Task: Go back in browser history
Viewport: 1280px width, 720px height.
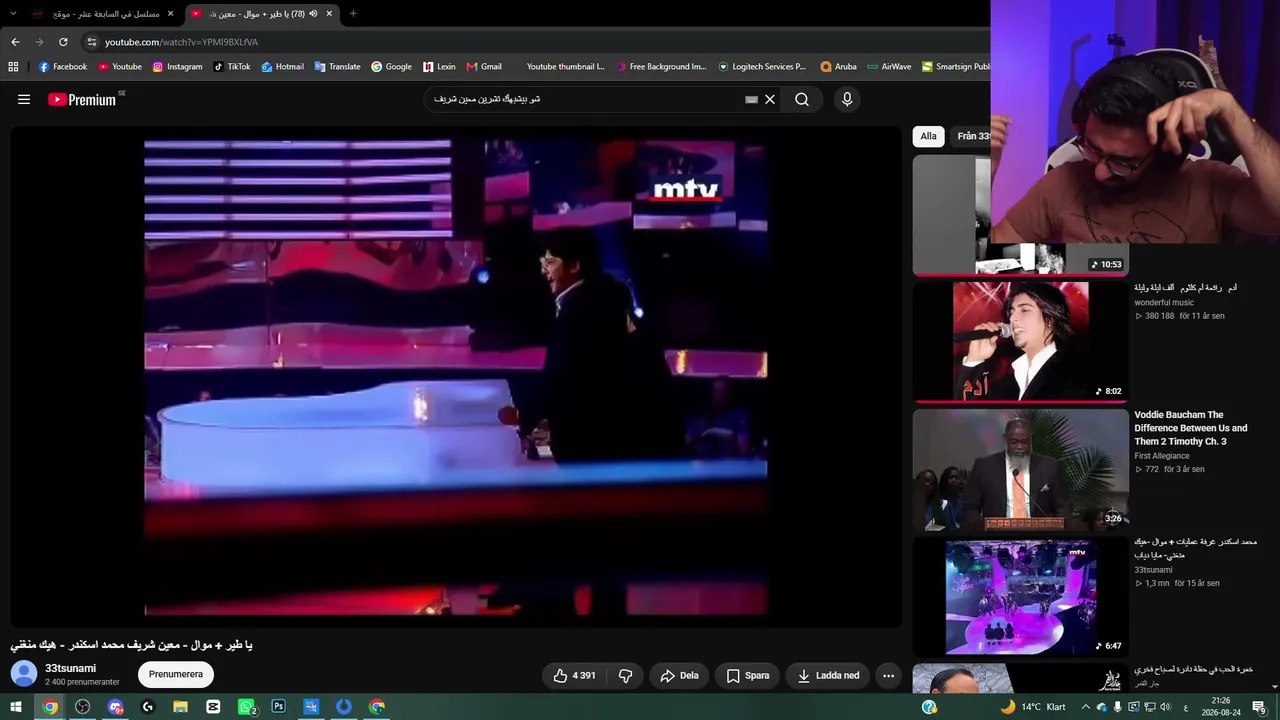Action: (15, 42)
